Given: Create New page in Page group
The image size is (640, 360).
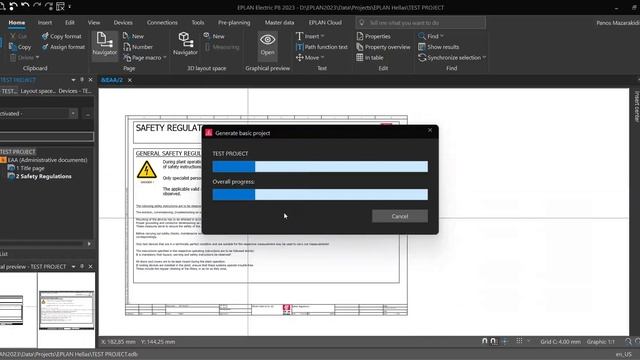Looking at the screenshot, I should (133, 36).
